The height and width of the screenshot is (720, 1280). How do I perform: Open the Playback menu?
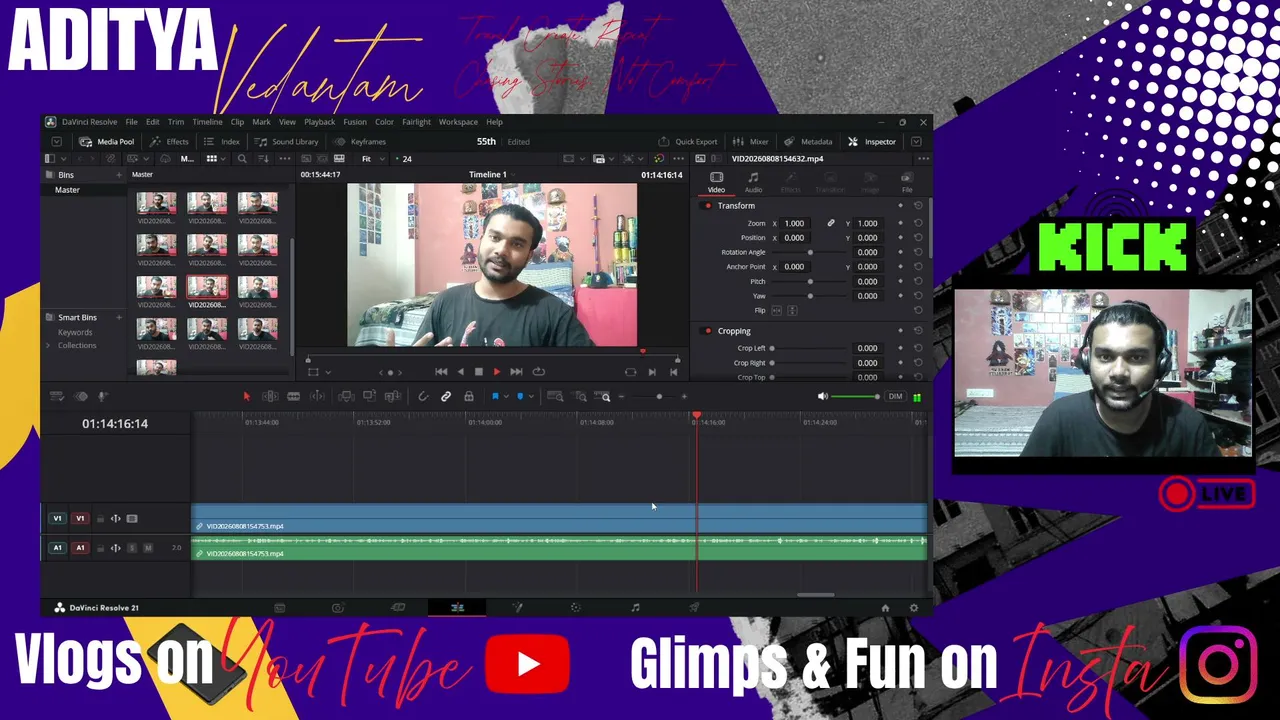[x=319, y=122]
